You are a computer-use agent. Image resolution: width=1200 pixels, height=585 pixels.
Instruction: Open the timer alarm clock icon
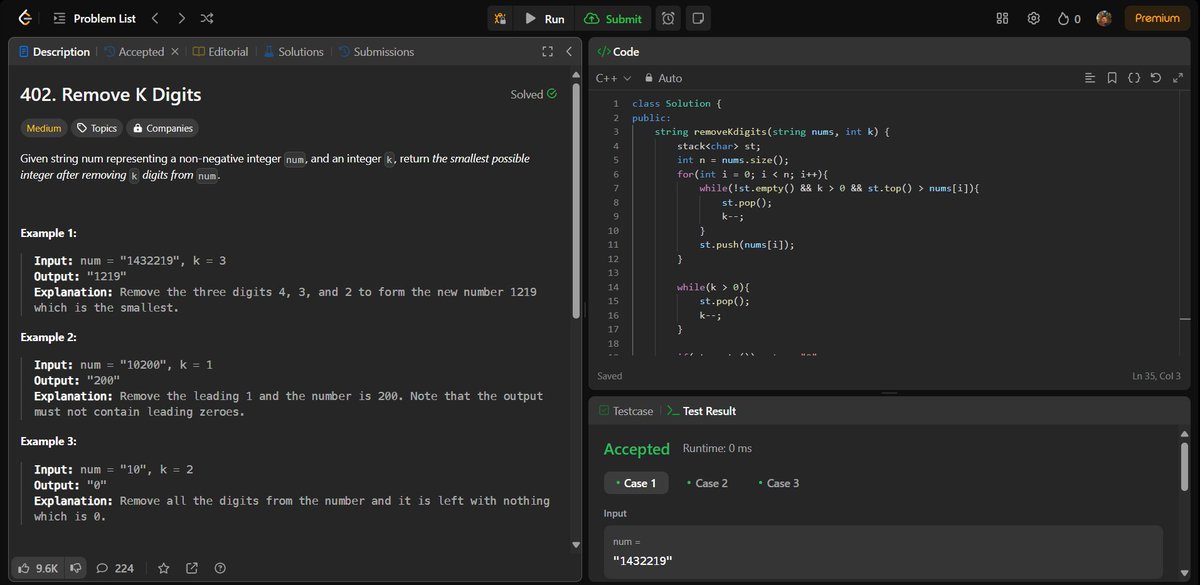(x=668, y=18)
